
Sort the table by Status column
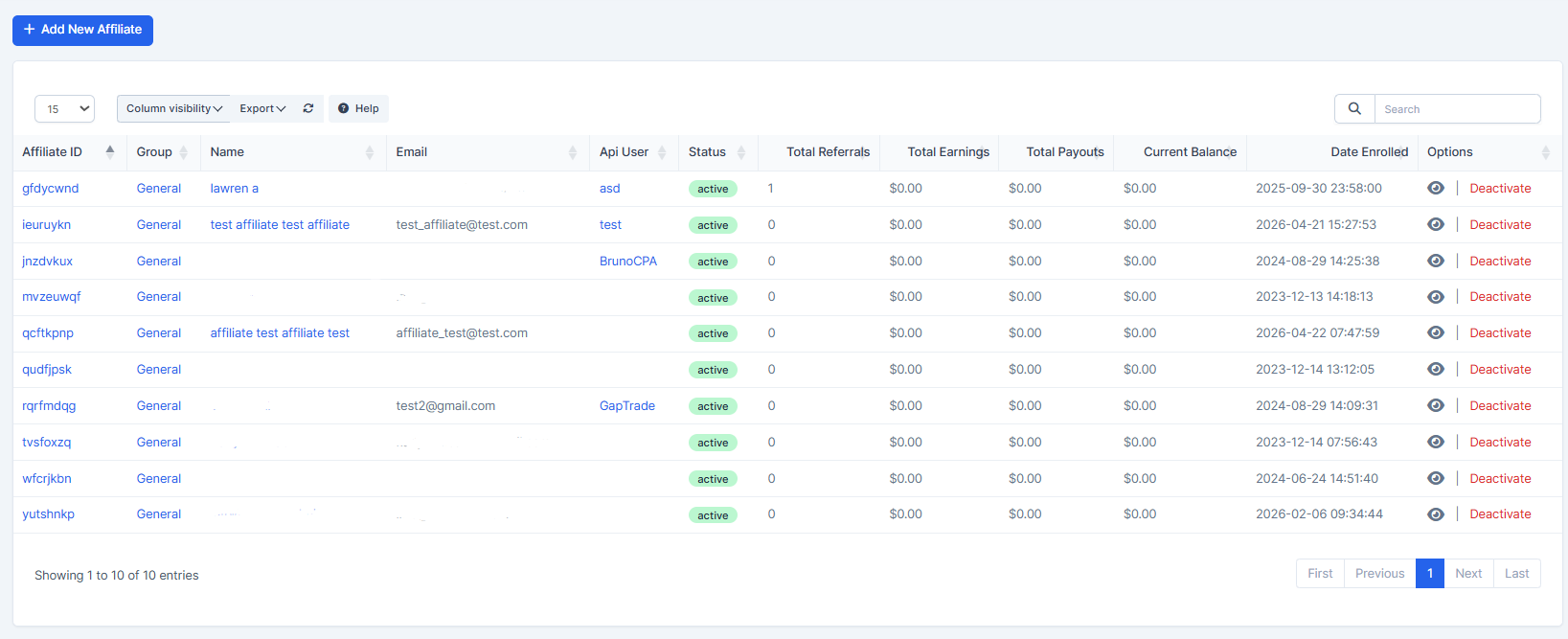click(740, 152)
